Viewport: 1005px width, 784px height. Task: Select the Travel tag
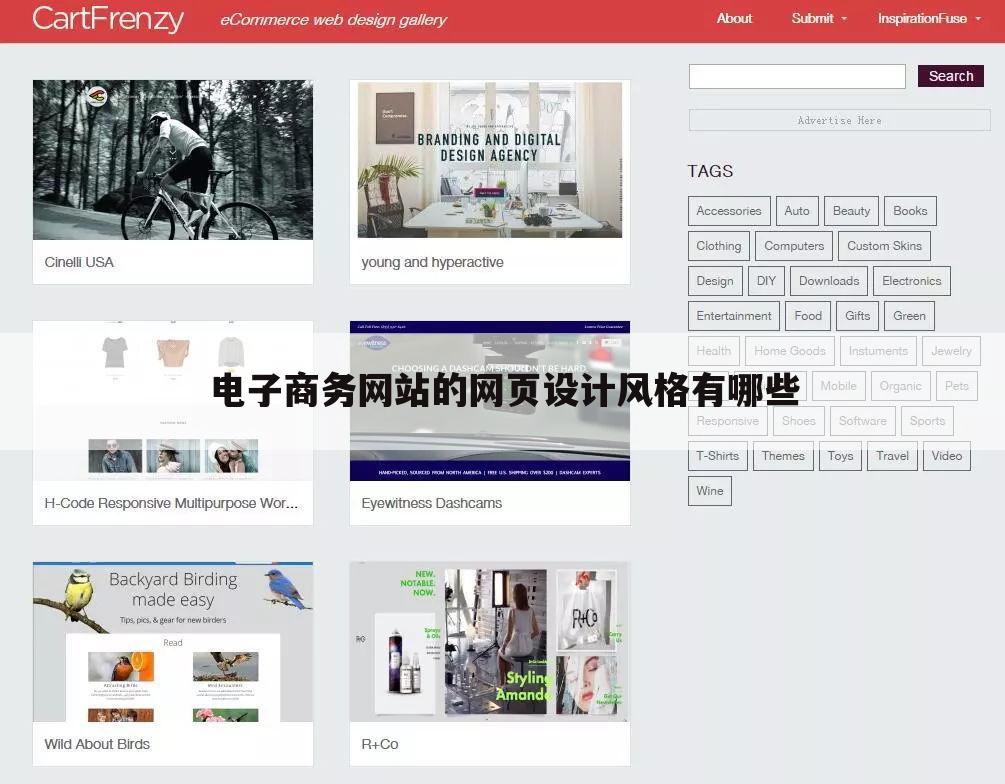(x=891, y=456)
